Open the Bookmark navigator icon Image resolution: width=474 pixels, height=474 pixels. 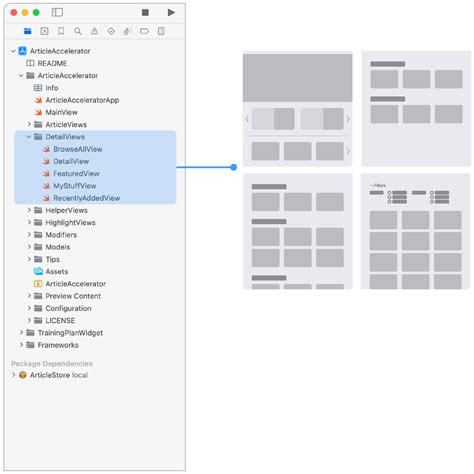pos(61,31)
